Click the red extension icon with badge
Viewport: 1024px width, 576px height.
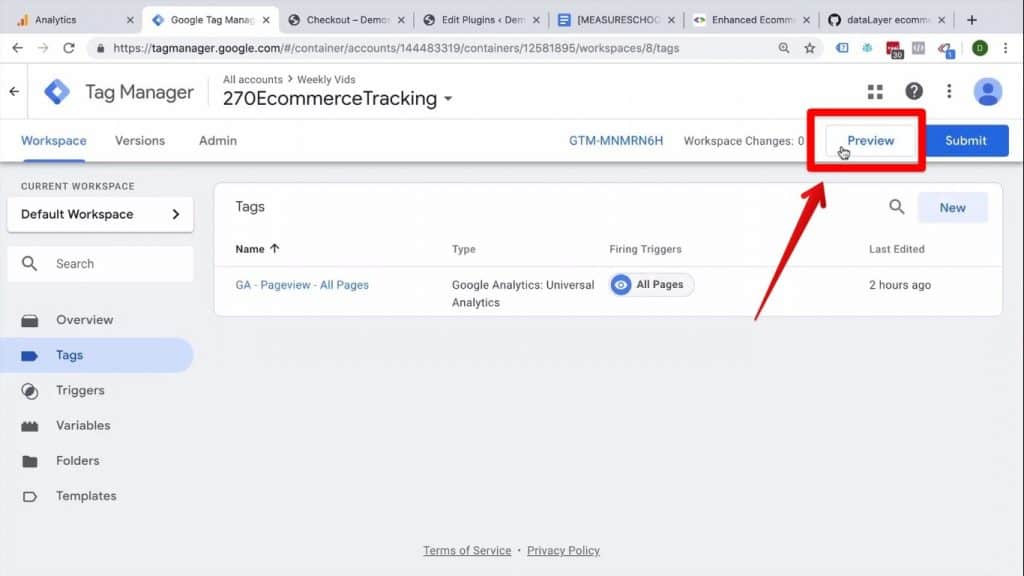893,49
